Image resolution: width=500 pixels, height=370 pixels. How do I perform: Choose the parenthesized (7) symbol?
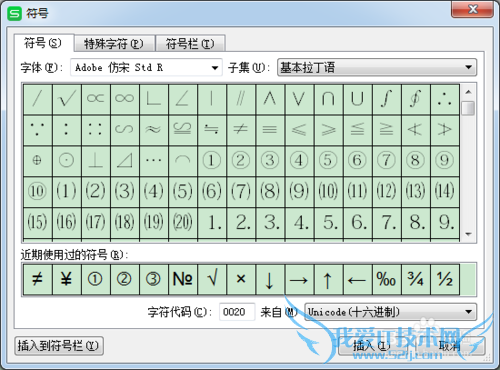point(241,192)
